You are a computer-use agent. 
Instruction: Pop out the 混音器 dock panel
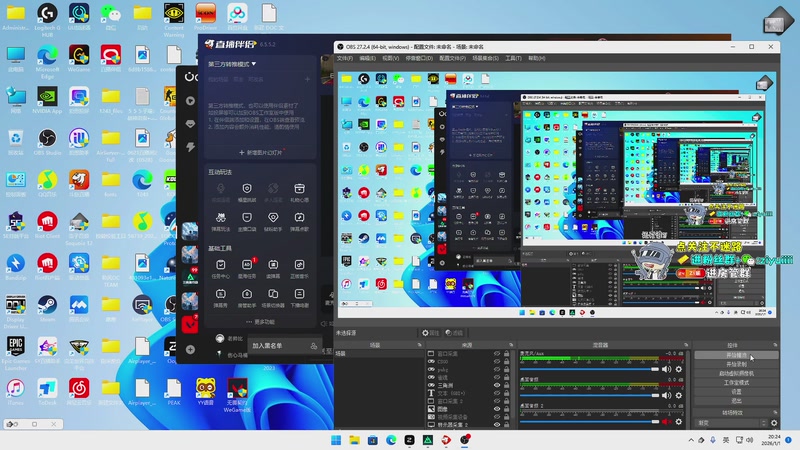685,345
